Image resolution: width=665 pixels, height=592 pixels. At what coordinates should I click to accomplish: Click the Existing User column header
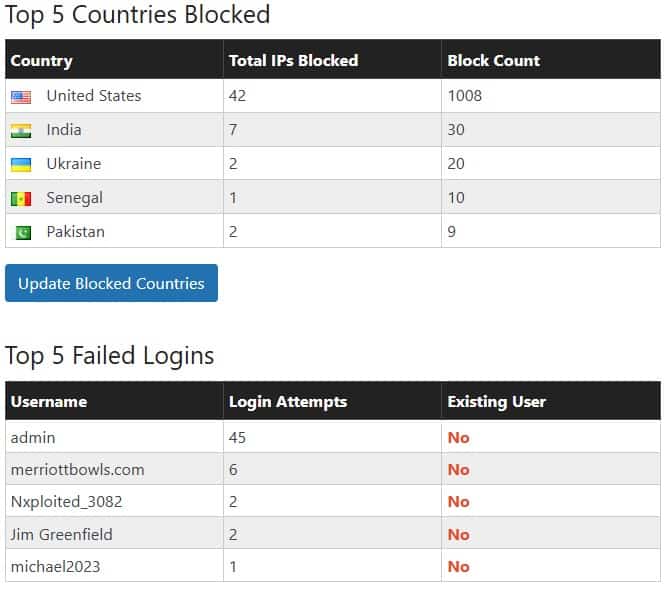(497, 402)
